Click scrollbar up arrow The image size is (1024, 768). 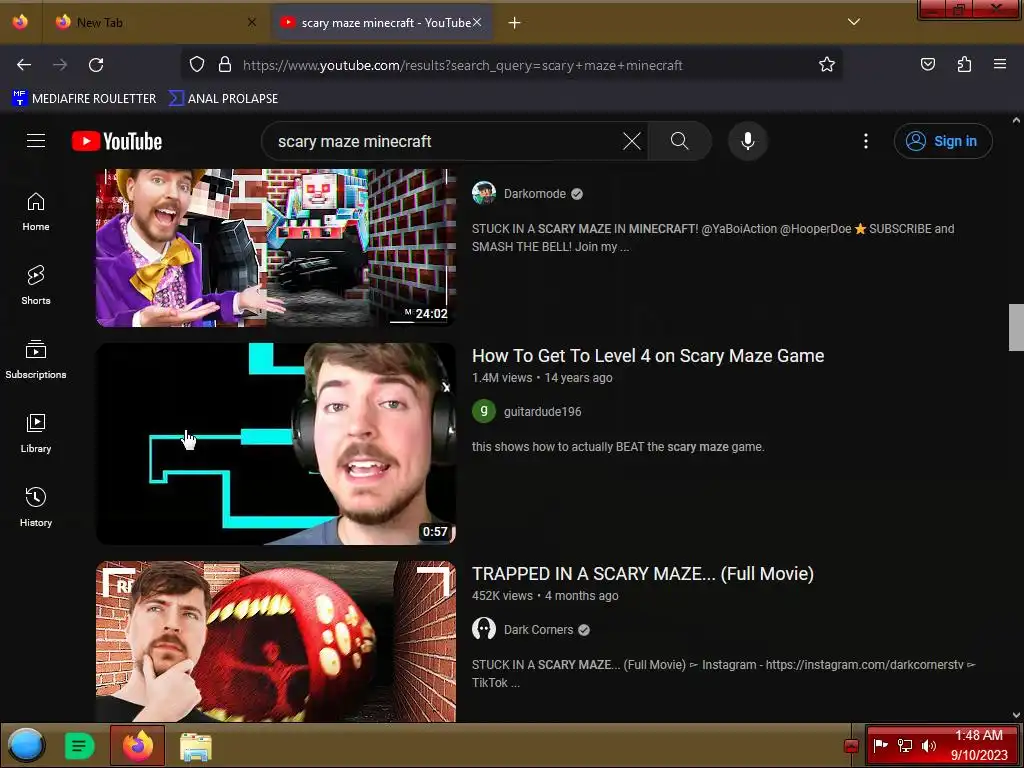click(1016, 120)
